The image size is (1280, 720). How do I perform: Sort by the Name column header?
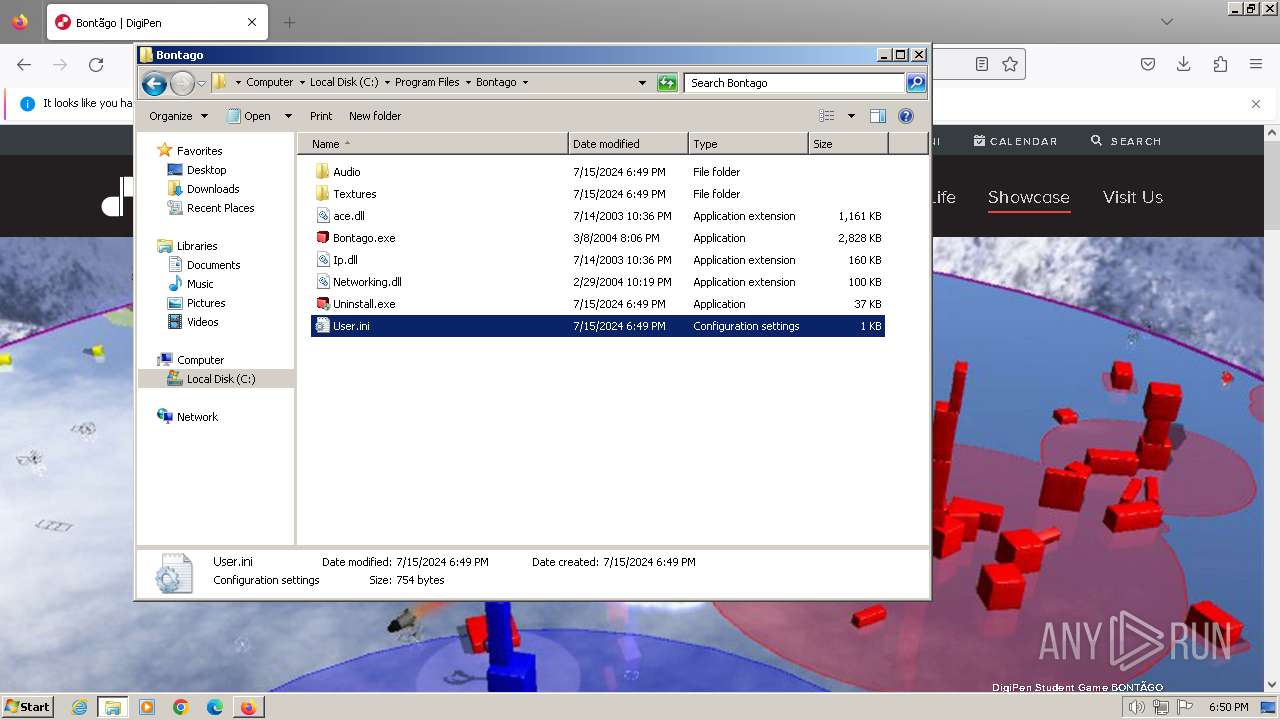click(432, 144)
